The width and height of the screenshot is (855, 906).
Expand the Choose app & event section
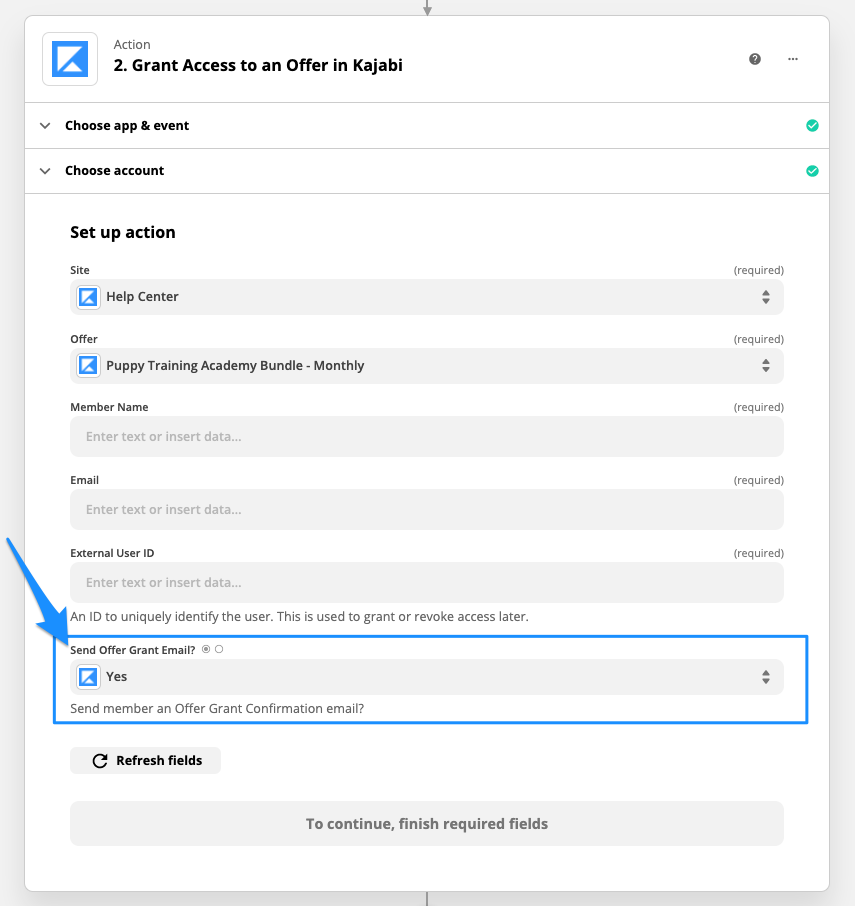(427, 125)
